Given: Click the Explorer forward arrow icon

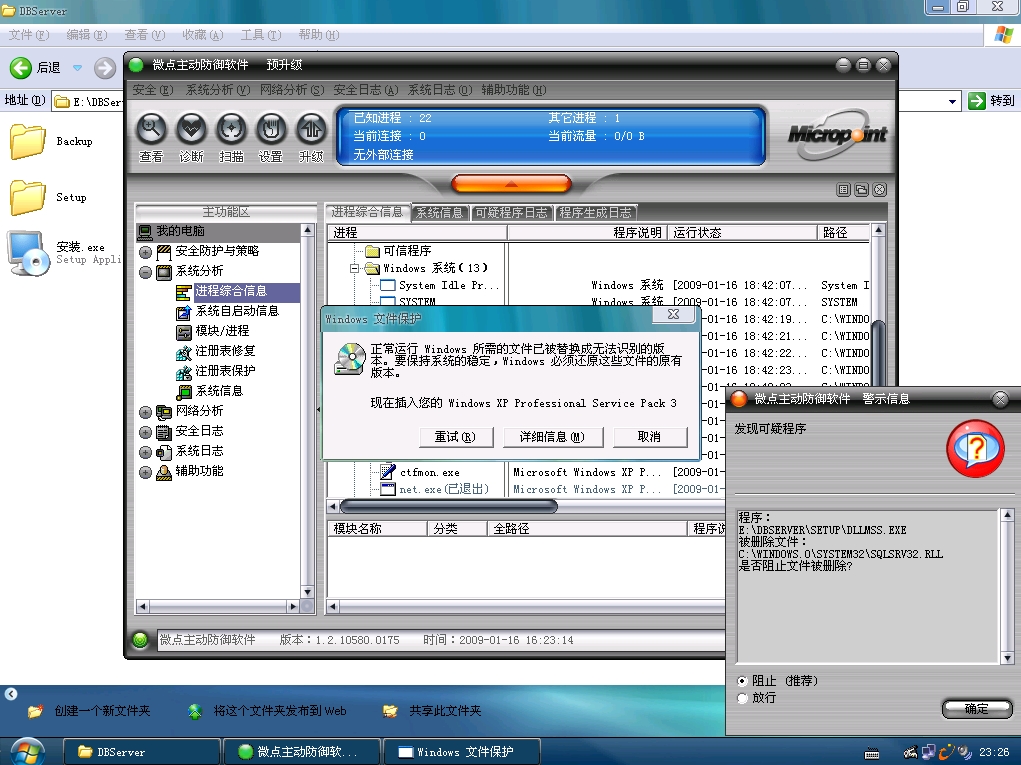Looking at the screenshot, I should [104, 67].
